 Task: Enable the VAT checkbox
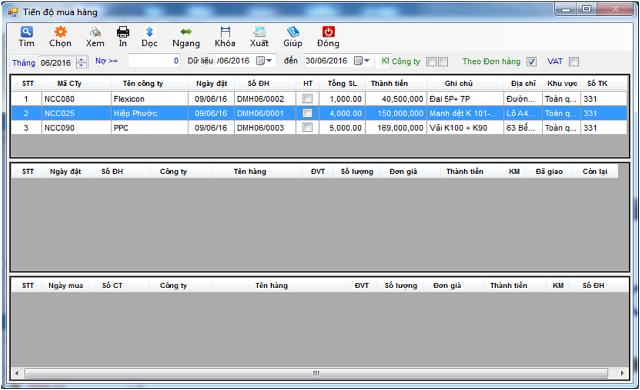click(x=574, y=62)
